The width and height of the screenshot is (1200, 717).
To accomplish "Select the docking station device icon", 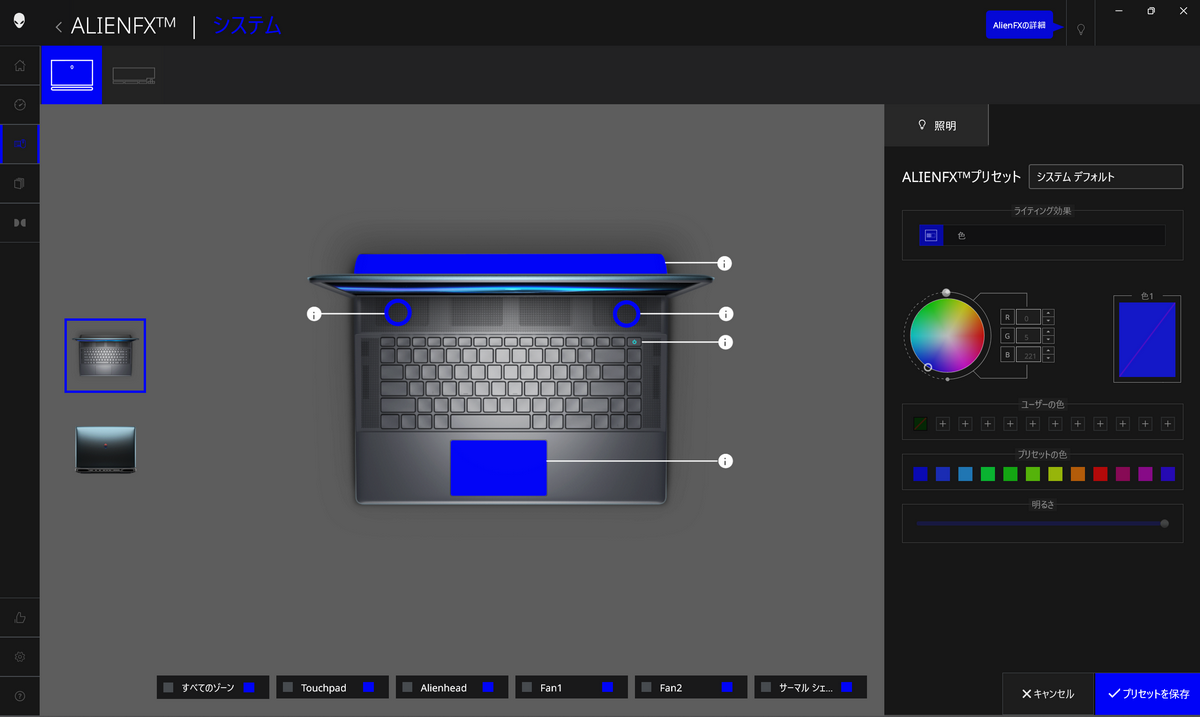I will (133, 75).
